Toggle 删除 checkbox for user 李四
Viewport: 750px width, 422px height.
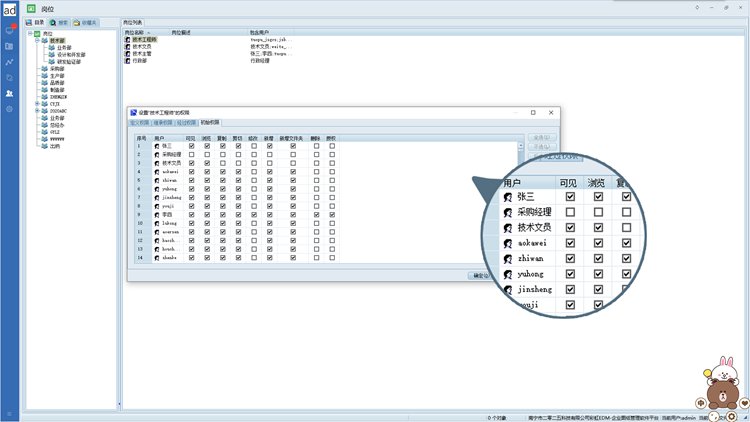click(317, 215)
